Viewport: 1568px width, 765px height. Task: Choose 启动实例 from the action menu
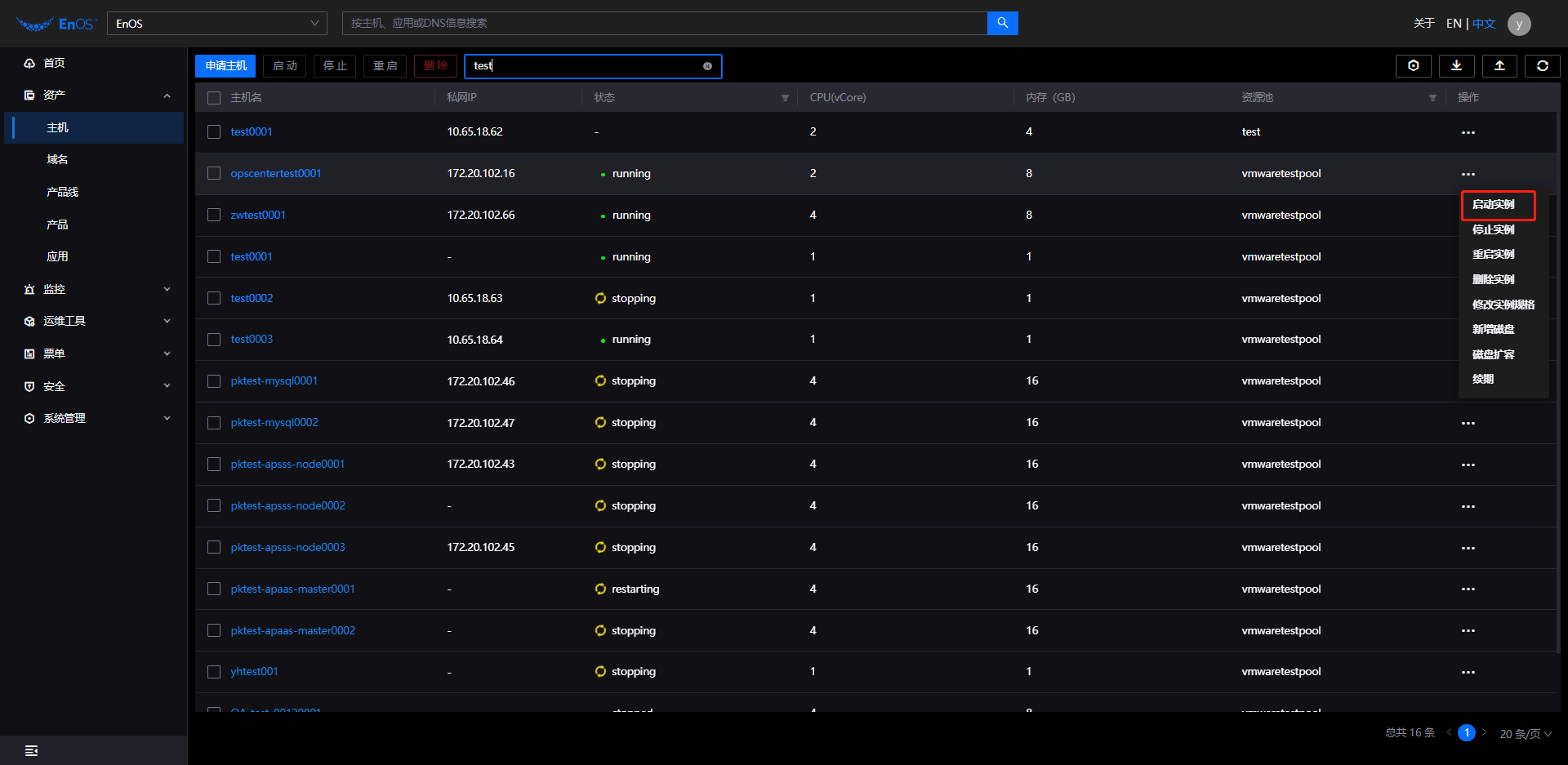tap(1493, 205)
